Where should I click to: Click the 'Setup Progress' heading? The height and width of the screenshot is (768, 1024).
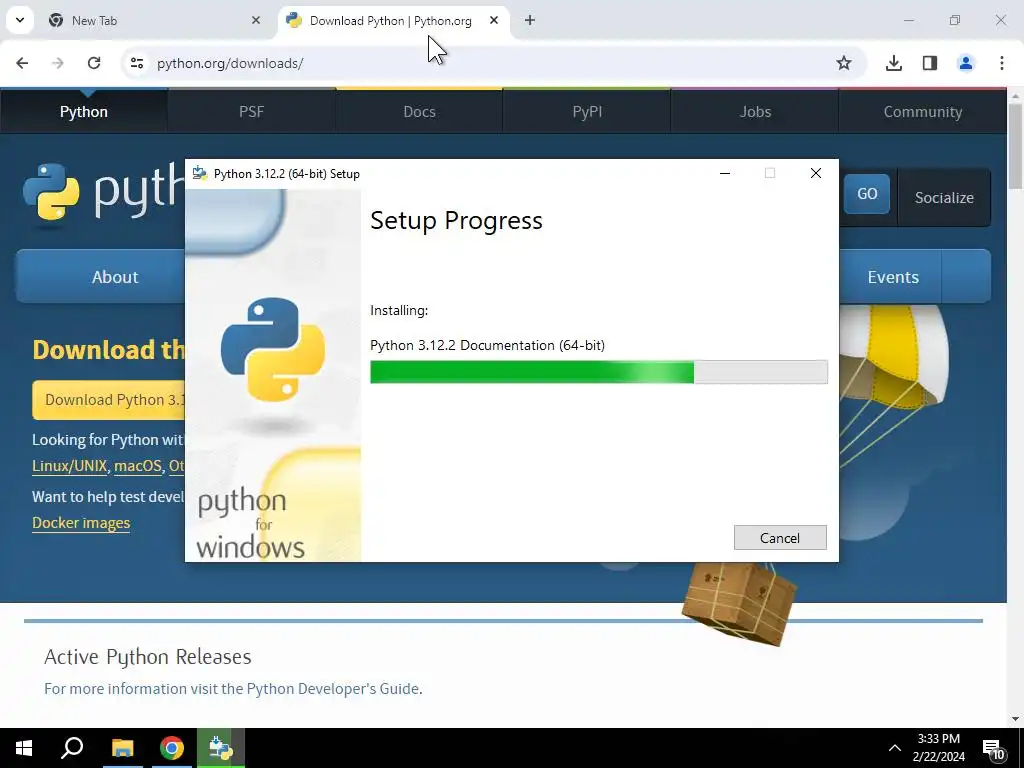pos(456,221)
